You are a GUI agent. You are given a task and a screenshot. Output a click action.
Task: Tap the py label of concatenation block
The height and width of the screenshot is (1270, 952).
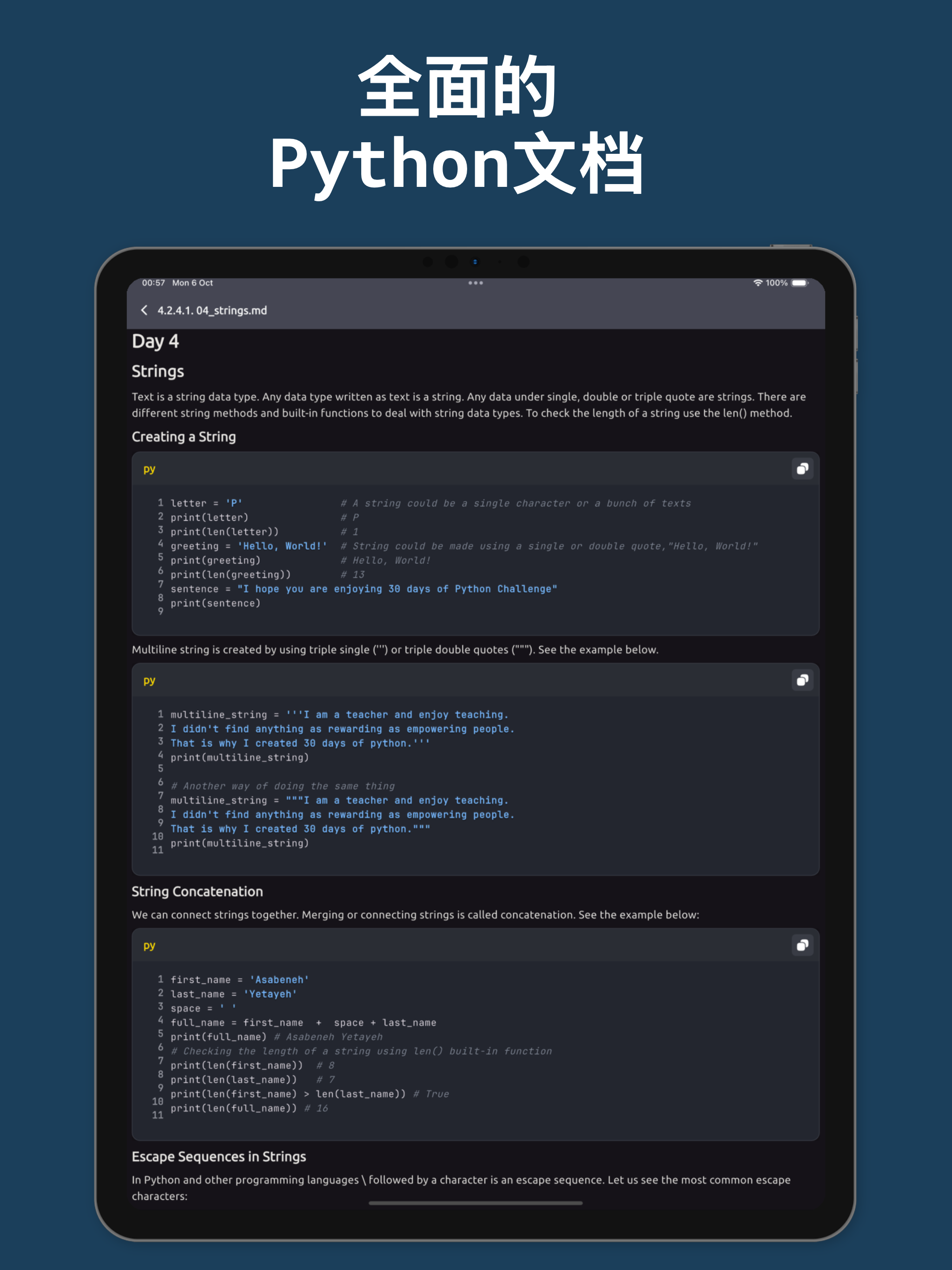point(149,946)
